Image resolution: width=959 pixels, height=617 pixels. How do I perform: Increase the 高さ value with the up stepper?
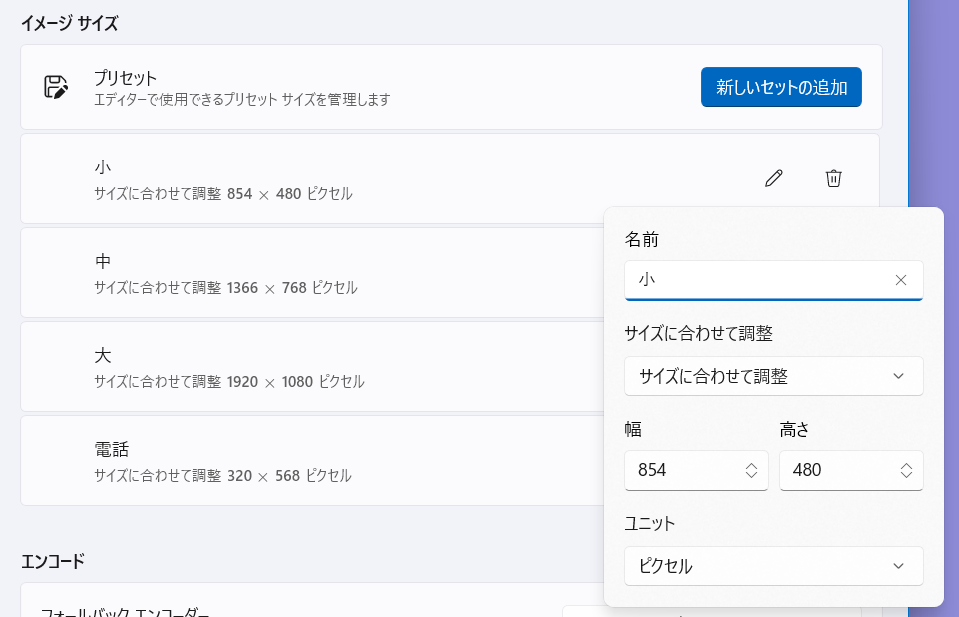pos(906,465)
